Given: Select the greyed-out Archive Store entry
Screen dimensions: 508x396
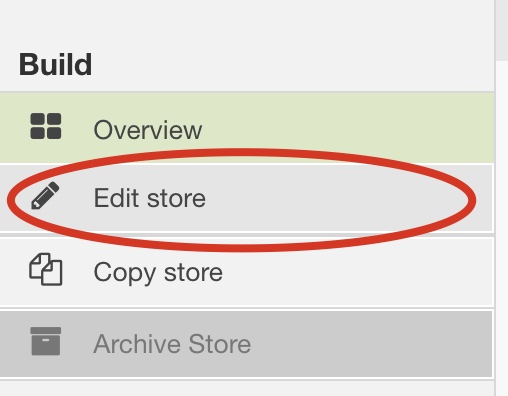Looking at the screenshot, I should 247,344.
